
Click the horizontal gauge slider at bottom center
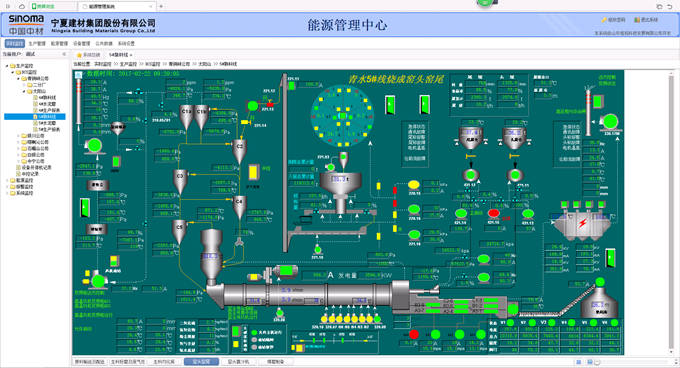pos(335,341)
